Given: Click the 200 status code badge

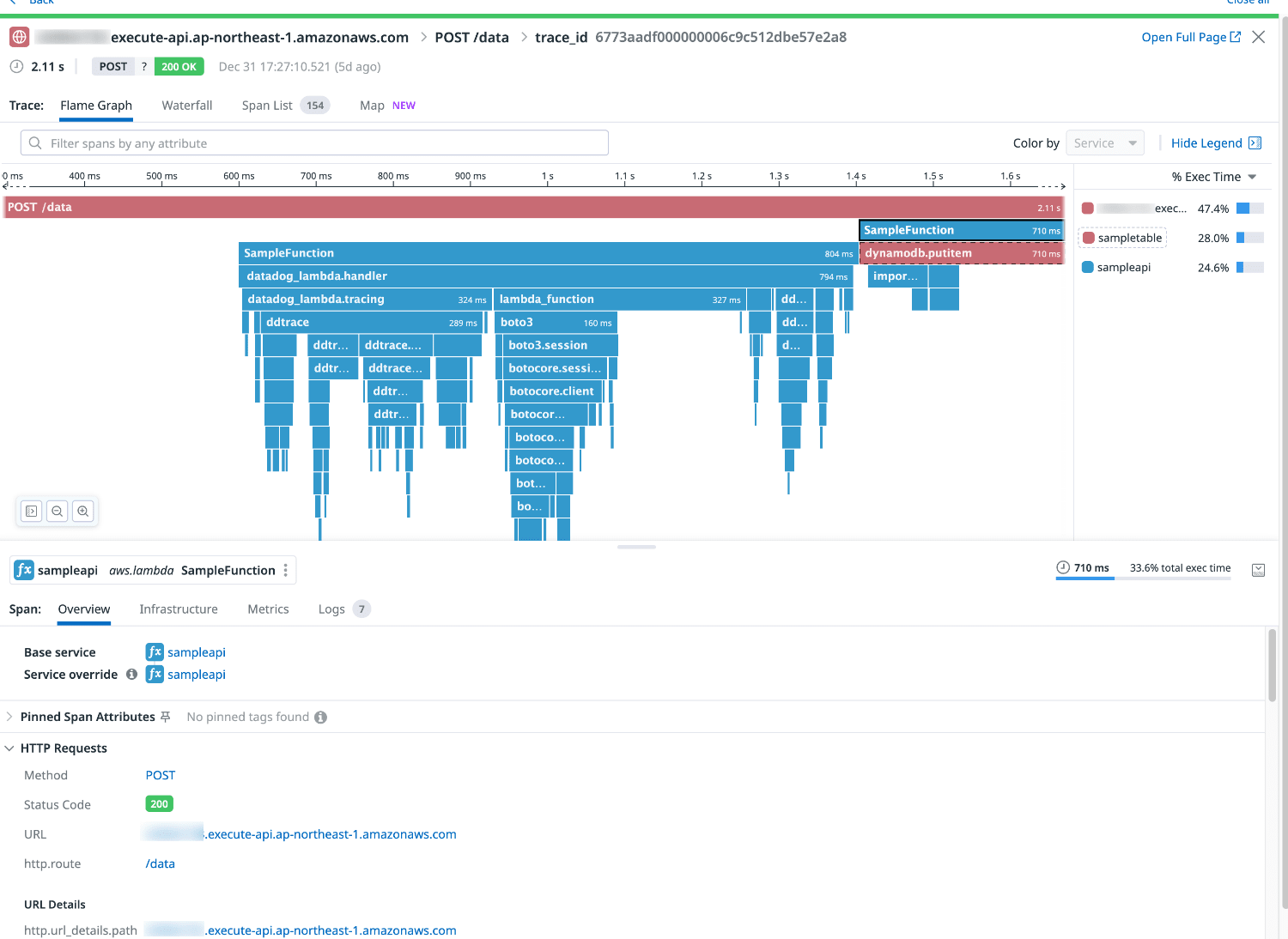Looking at the screenshot, I should (160, 804).
